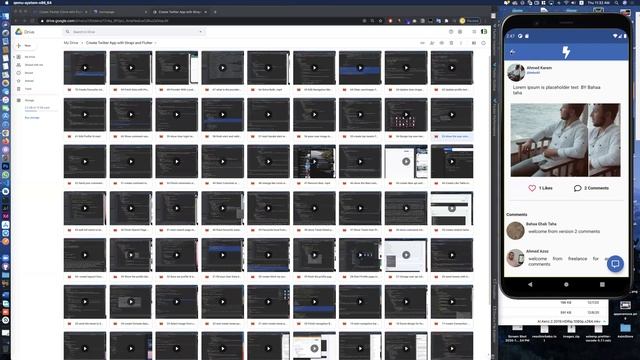Like the post with the heart icon
Image resolution: width=640 pixels, height=360 pixels.
coord(532,188)
